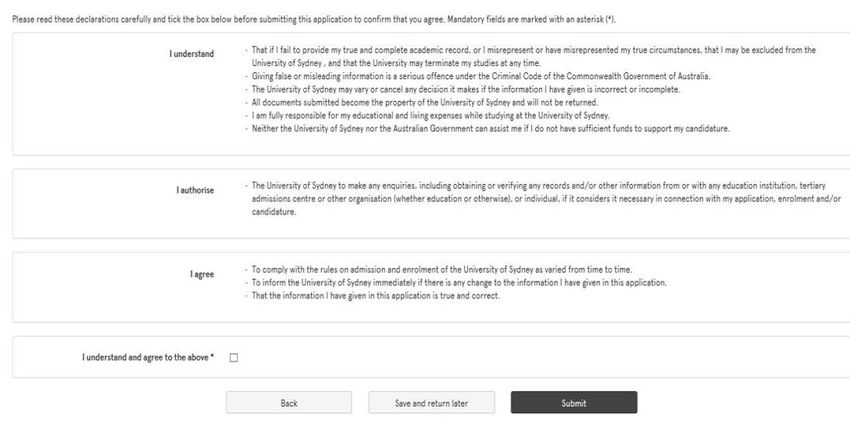This screenshot has height=436, width=850.
Task: Tick the 'I understand and agree' checkbox
Action: coord(234,358)
